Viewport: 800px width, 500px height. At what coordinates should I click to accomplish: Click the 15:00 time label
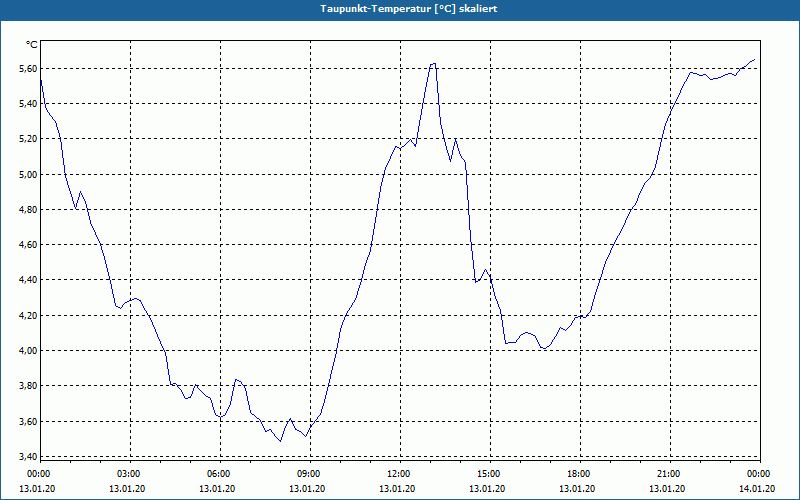(x=488, y=474)
